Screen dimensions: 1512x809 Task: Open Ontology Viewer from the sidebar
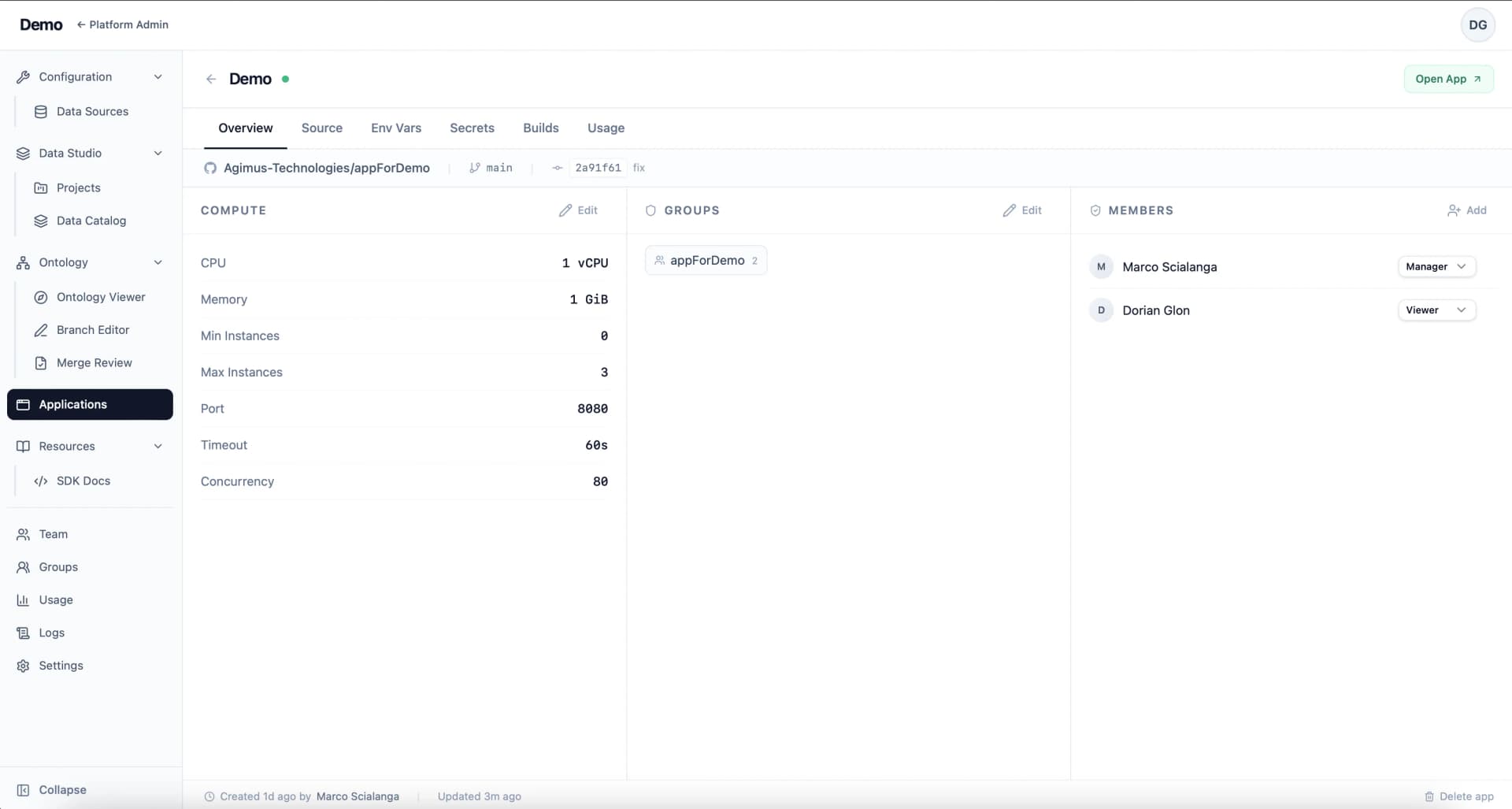[102, 297]
